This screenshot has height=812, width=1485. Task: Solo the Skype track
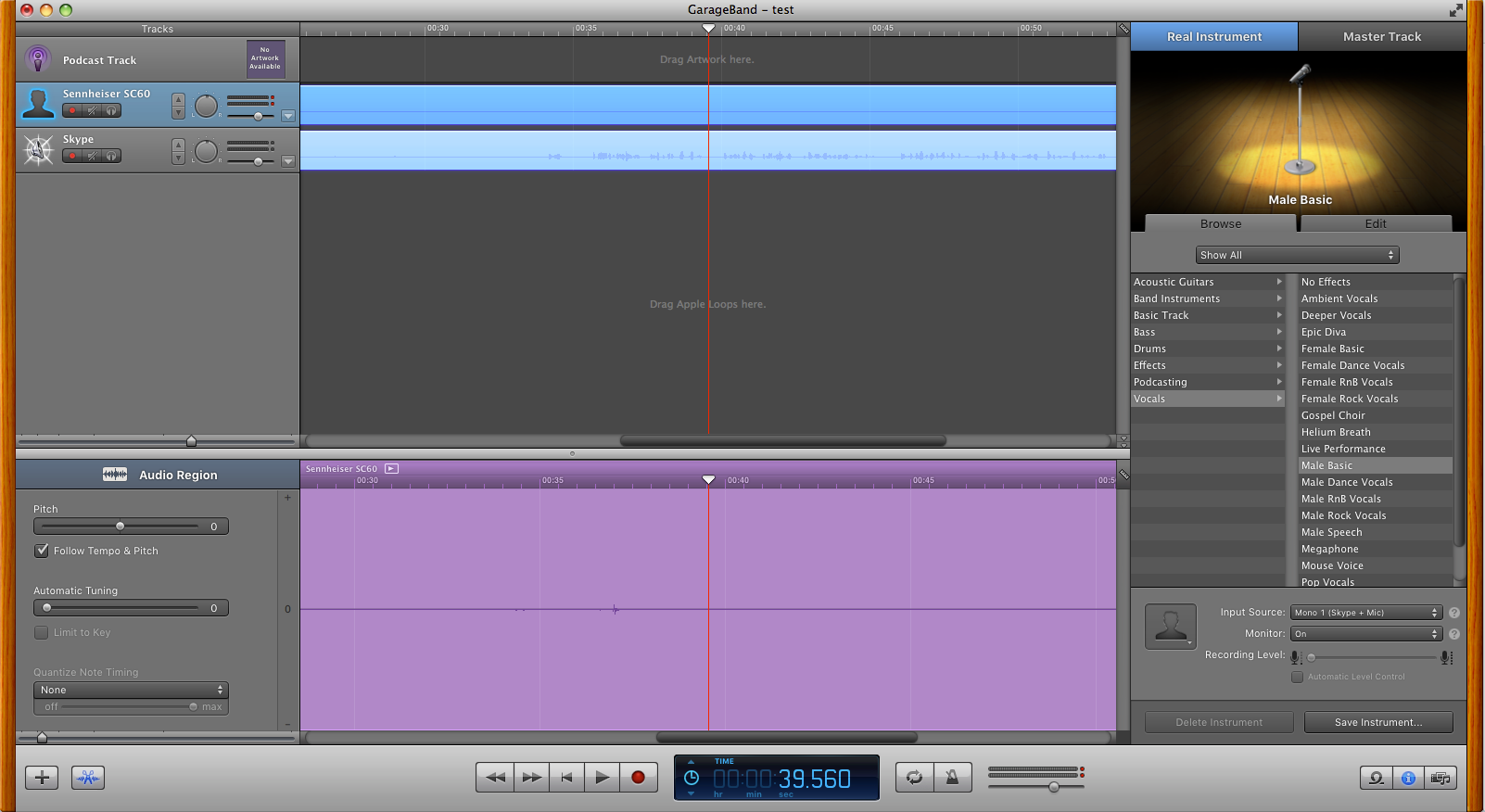(111, 156)
